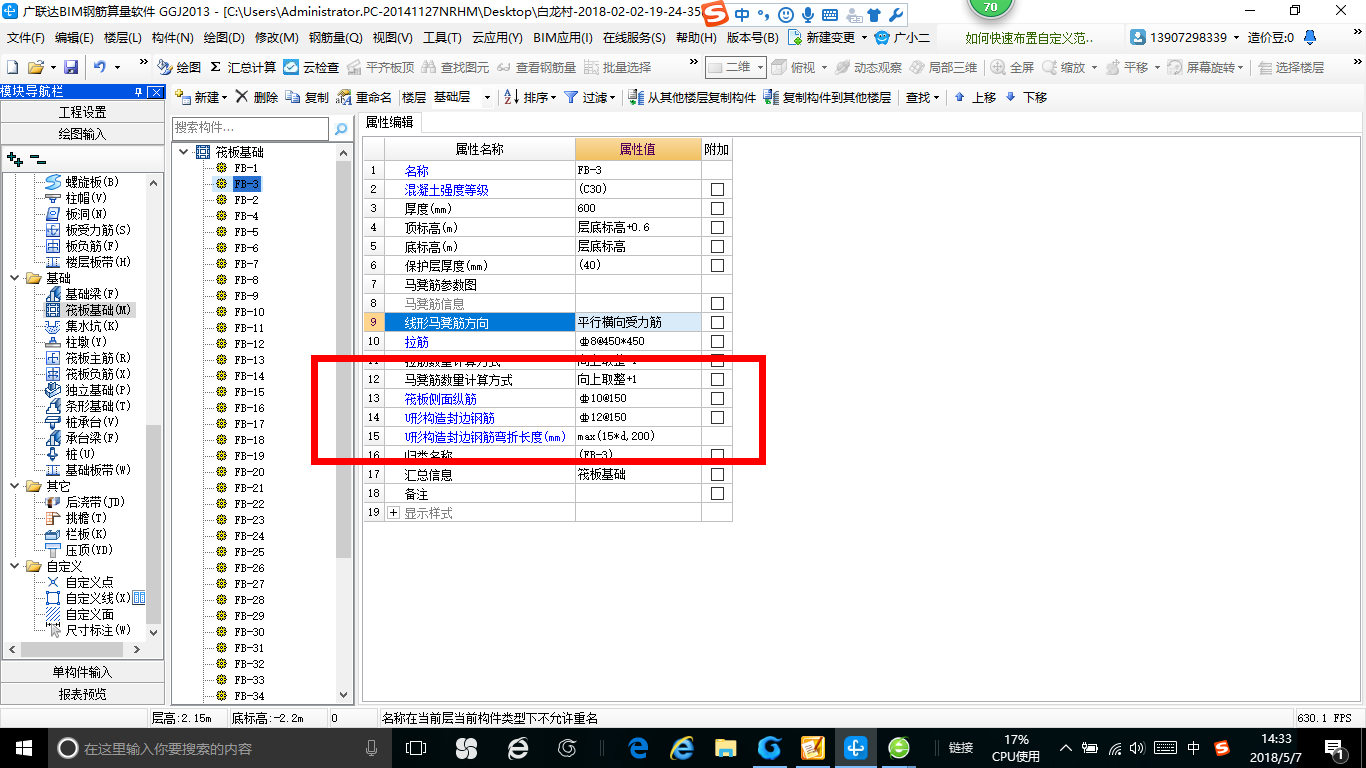Click the component list vertical scrollbar
The image size is (1366, 768).
point(344,360)
